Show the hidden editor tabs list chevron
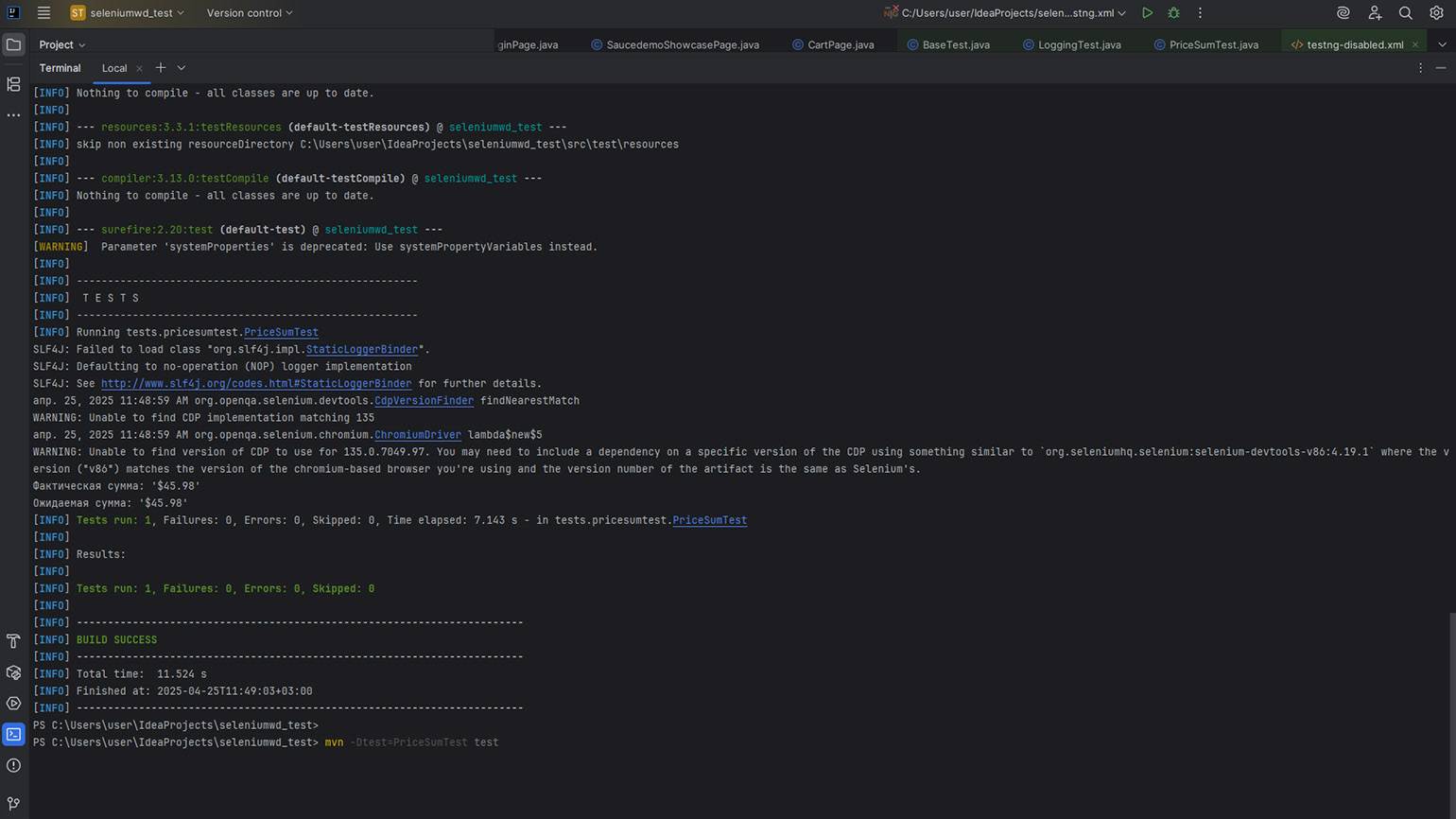 pos(1442,44)
